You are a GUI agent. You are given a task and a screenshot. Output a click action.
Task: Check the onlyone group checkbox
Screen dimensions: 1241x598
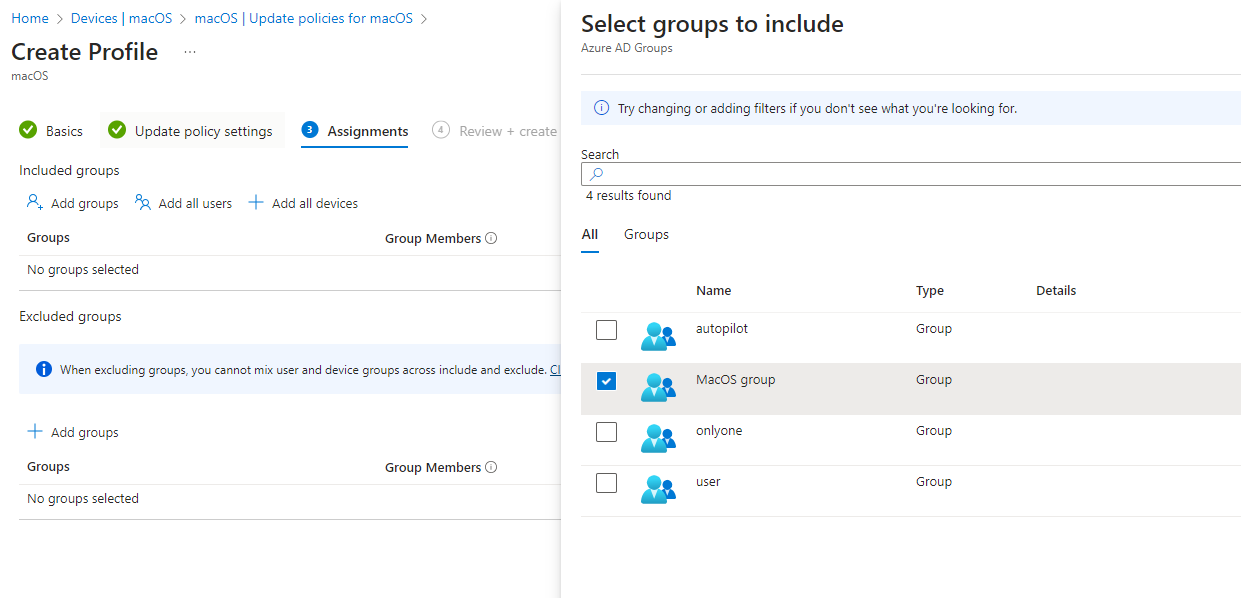click(x=606, y=431)
